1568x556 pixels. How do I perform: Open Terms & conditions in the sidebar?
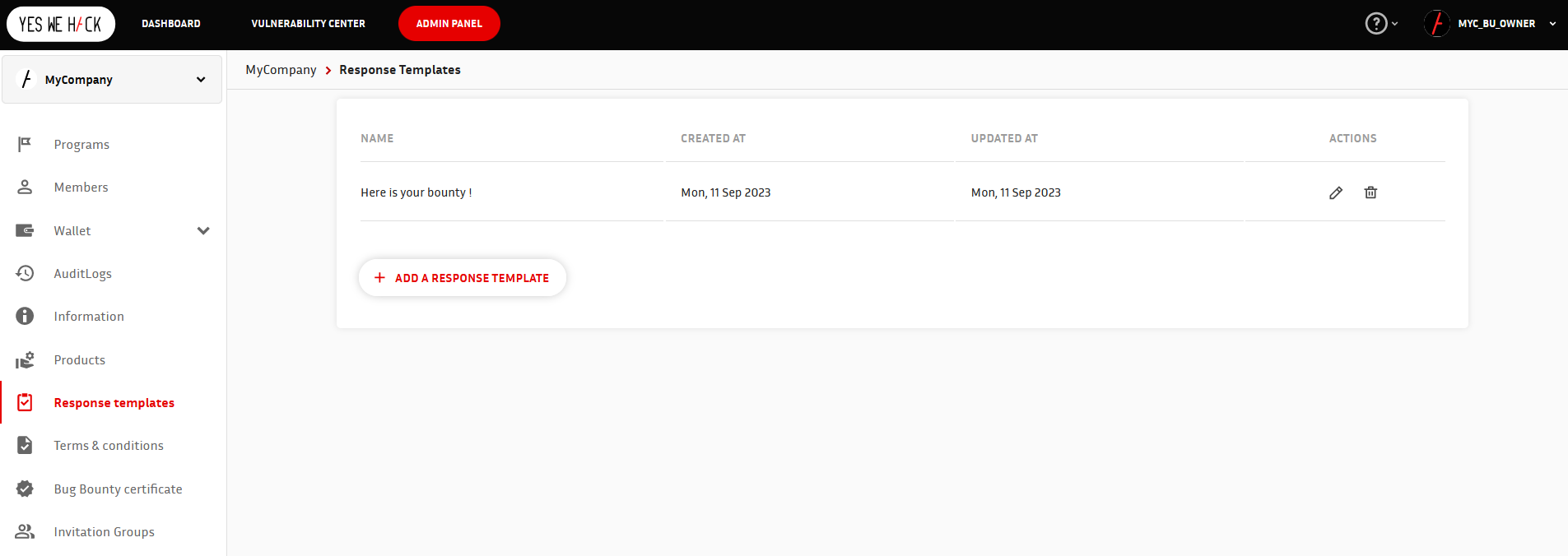click(x=109, y=446)
